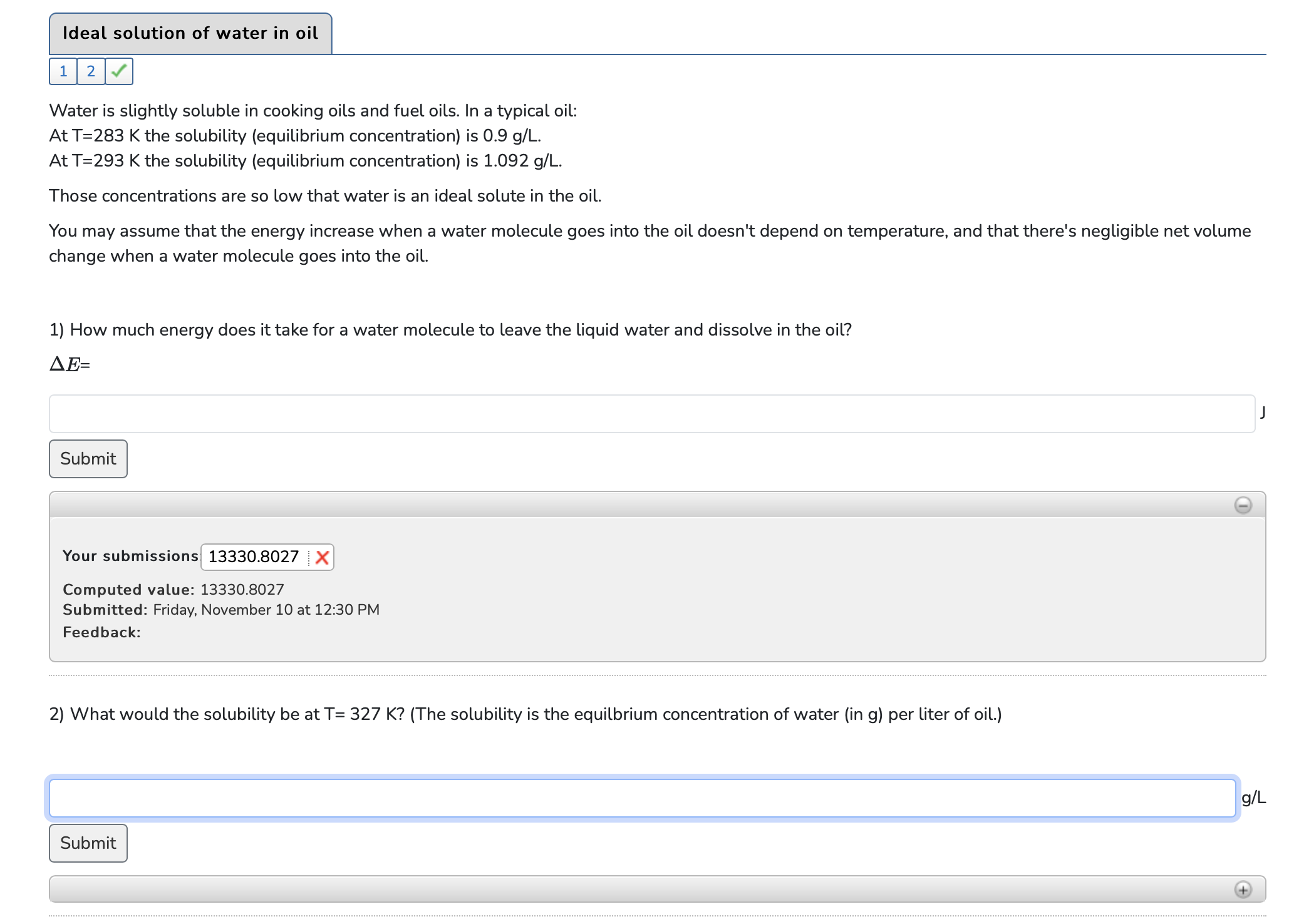Click the green checkmark navigation box
The width and height of the screenshot is (1289, 924).
(x=119, y=71)
